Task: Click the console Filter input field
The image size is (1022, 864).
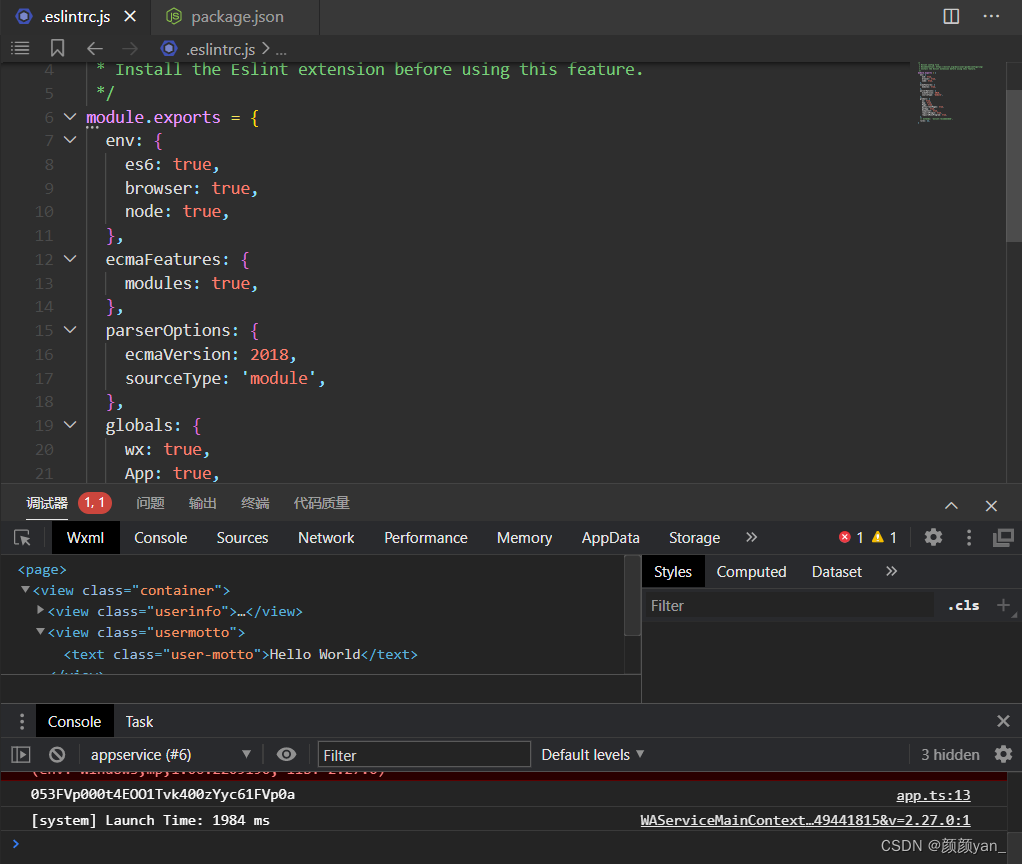Action: point(424,755)
